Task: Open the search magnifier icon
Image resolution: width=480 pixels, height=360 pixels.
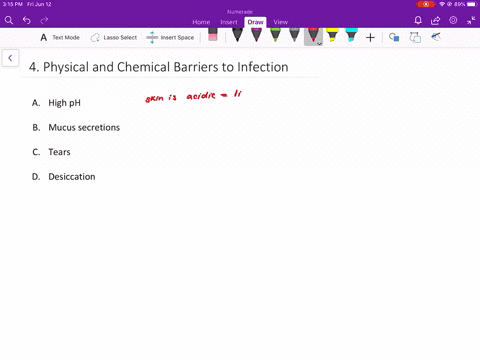Action: (9, 21)
